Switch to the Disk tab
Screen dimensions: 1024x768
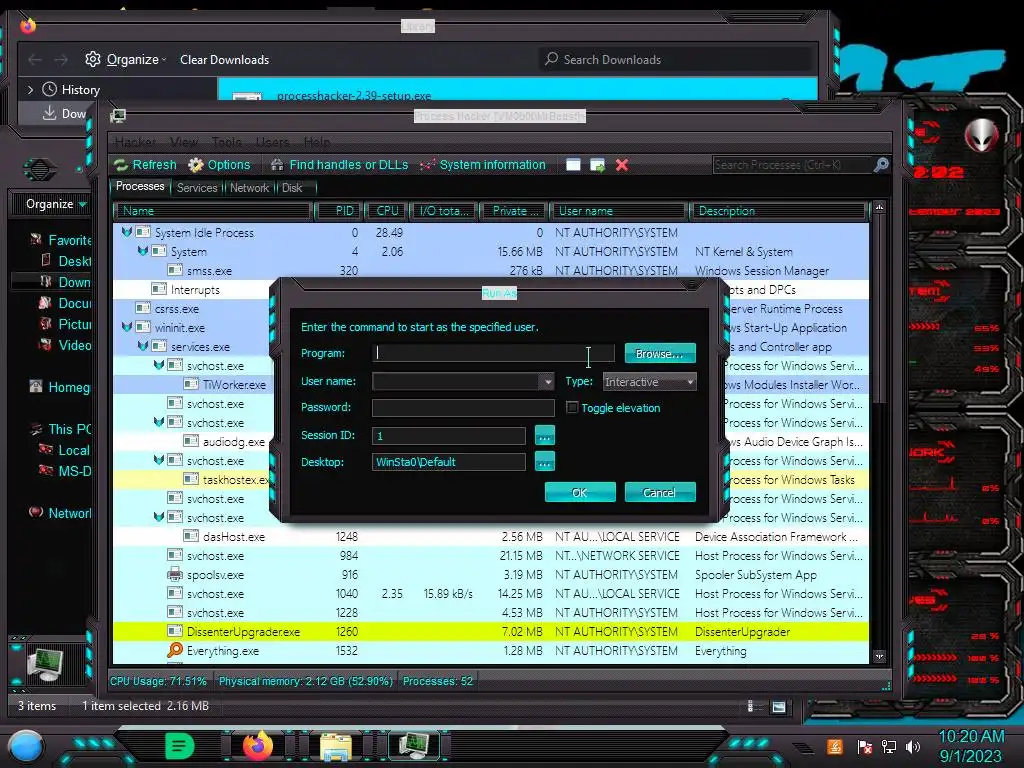[292, 188]
